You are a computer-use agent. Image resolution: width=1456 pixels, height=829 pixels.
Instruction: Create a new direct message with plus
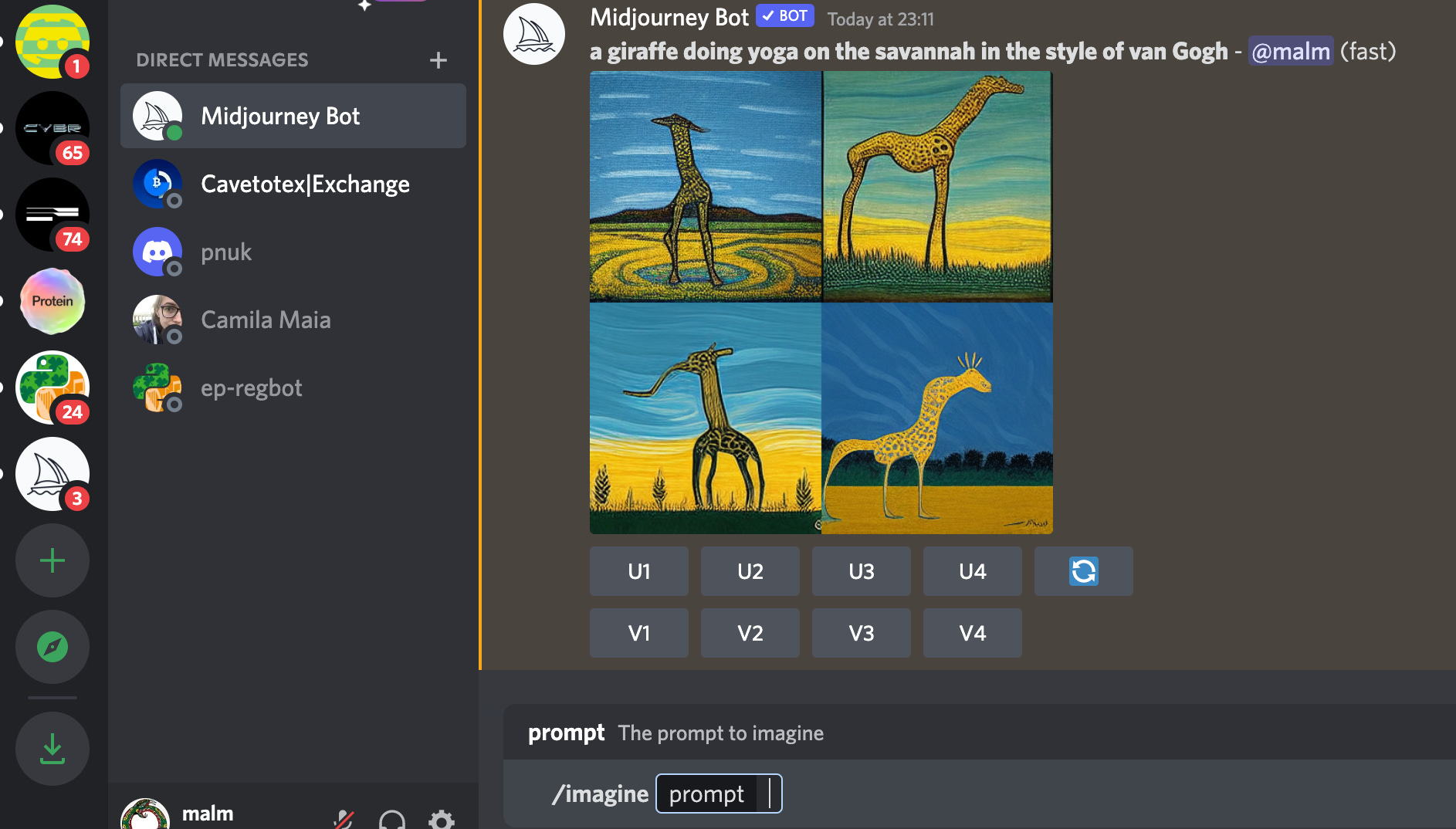pyautogui.click(x=438, y=60)
